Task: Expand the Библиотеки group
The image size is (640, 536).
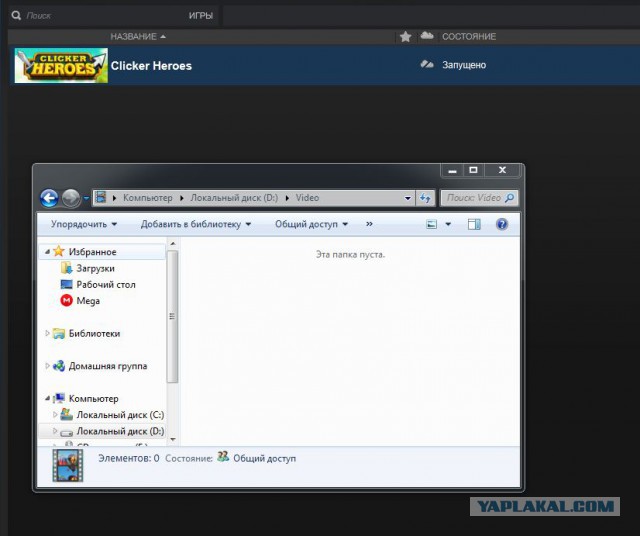Action: (x=47, y=333)
